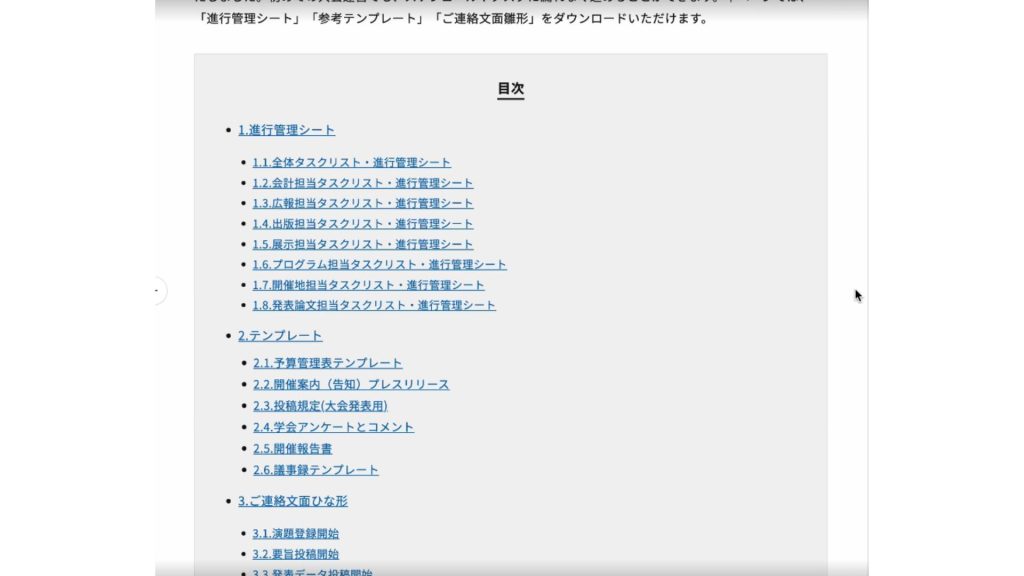Visit 1.7.開催地担当タスクリスト link
This screenshot has height=576, width=1024.
click(368, 285)
